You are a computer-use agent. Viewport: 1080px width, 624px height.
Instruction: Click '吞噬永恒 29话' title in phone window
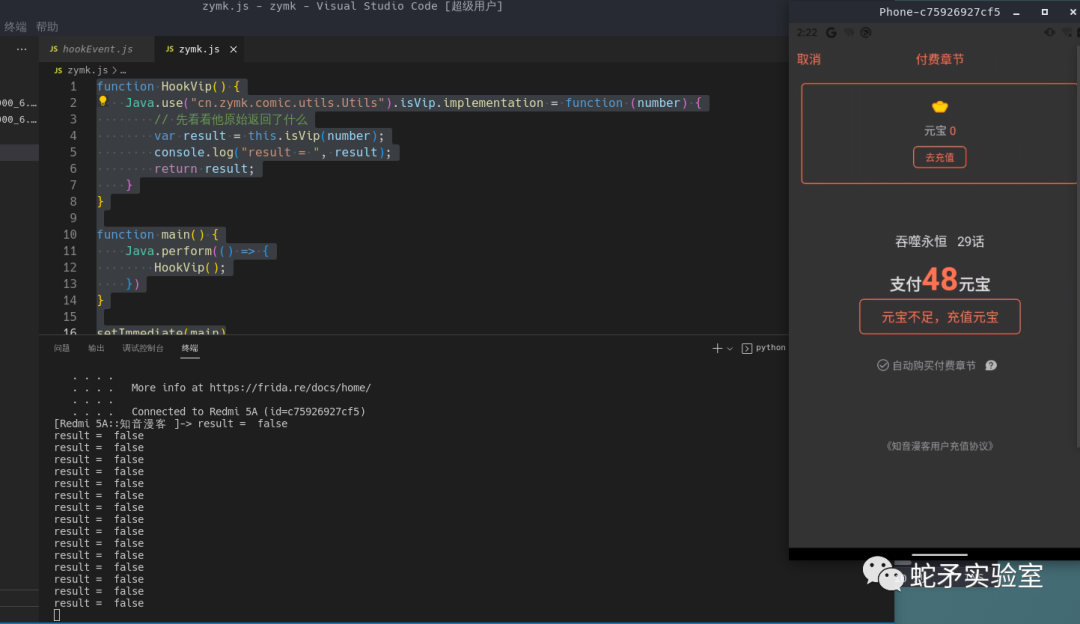tap(939, 242)
